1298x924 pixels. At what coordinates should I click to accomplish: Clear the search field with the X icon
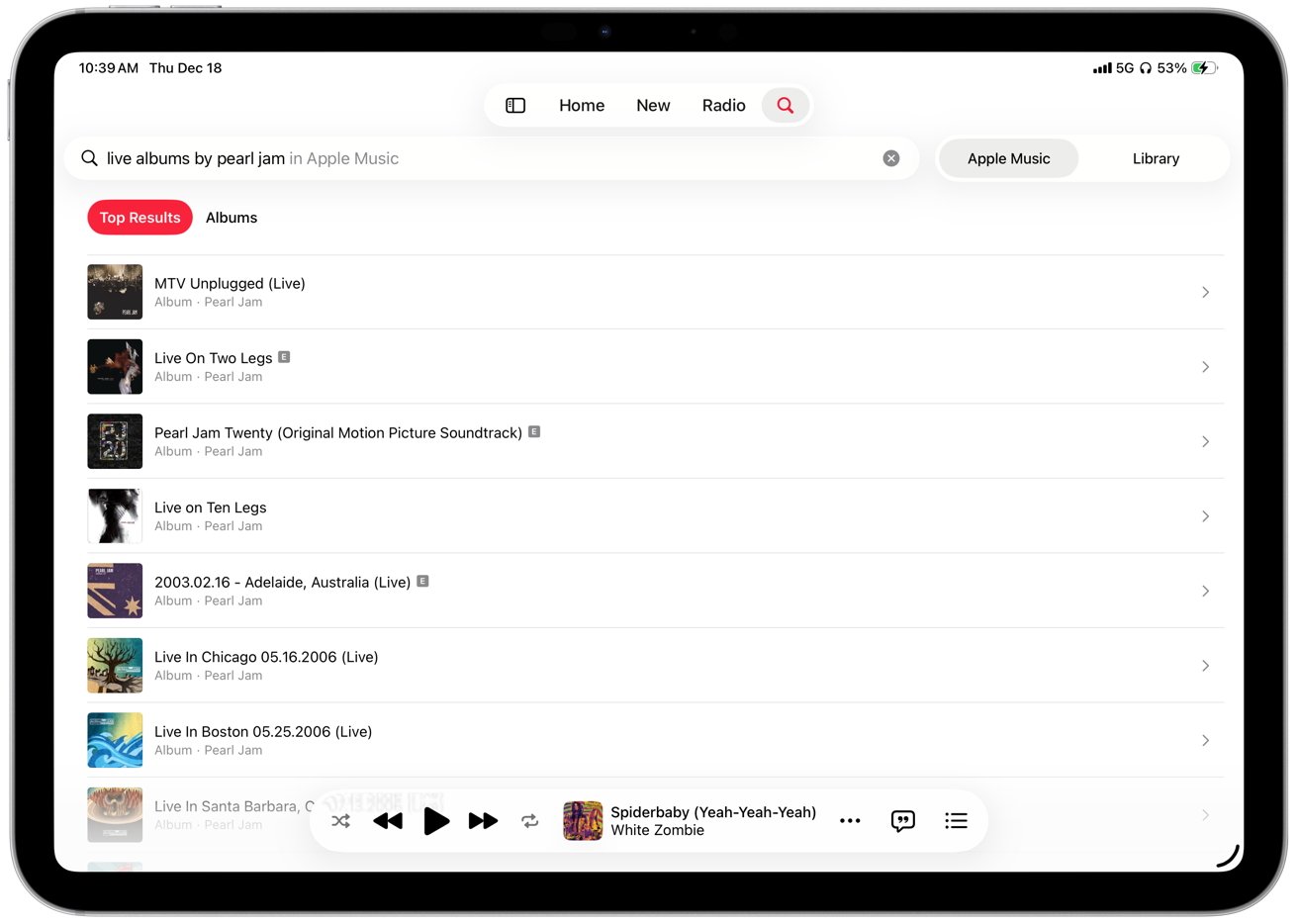click(x=890, y=157)
